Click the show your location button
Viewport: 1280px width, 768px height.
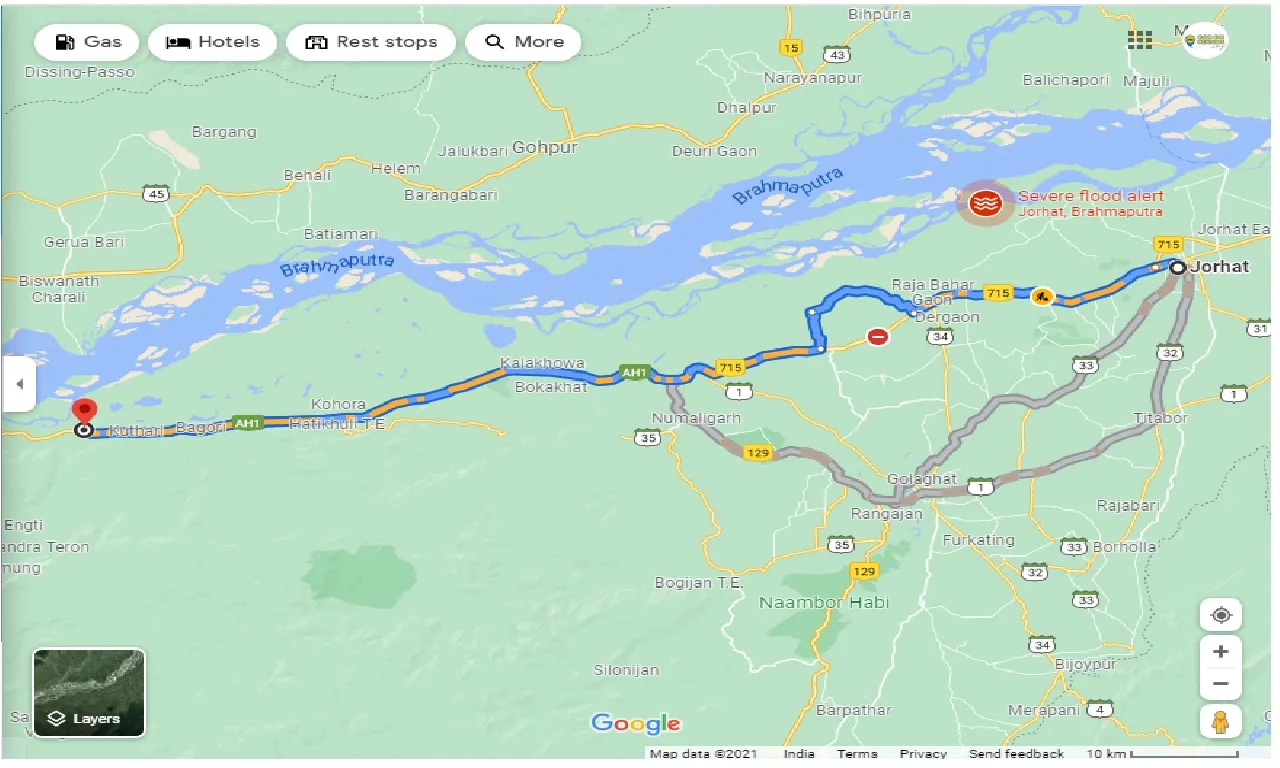pyautogui.click(x=1221, y=615)
